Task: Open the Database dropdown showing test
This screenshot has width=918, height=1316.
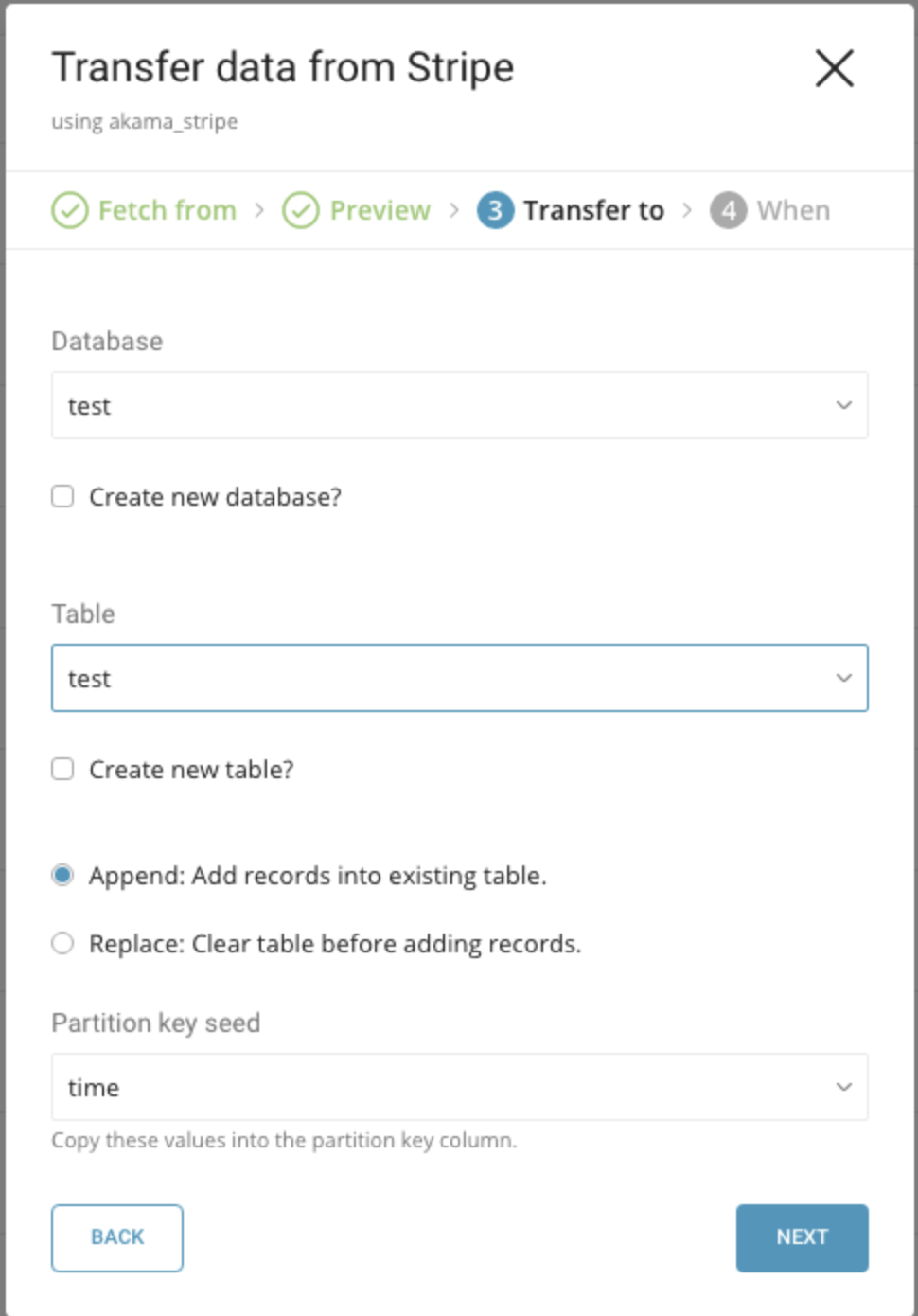Action: pos(445,405)
